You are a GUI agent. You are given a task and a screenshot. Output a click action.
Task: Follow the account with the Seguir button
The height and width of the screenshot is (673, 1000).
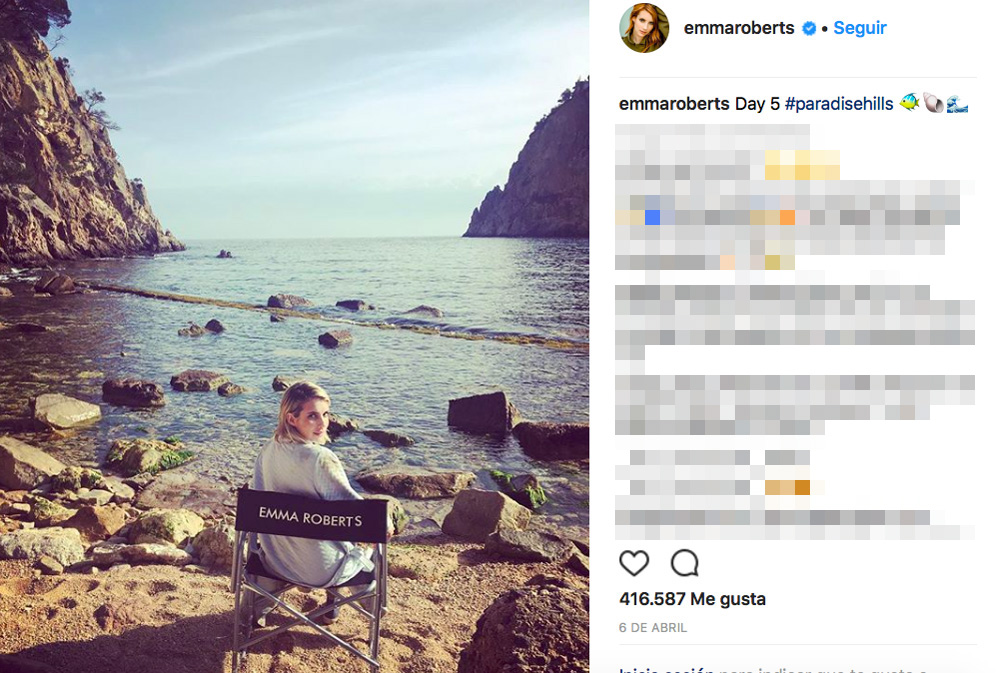pos(860,28)
